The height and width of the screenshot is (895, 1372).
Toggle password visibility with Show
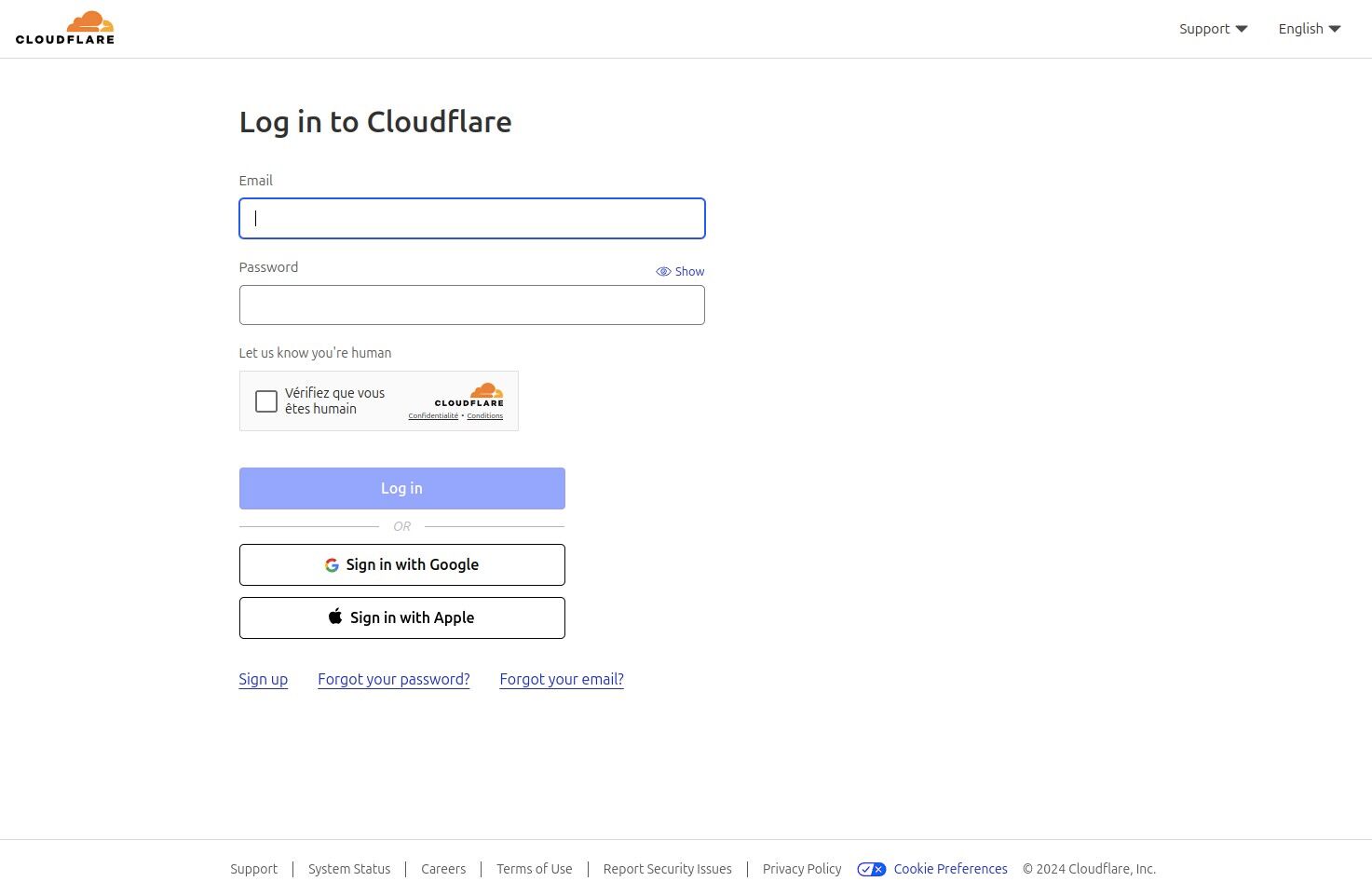689,271
